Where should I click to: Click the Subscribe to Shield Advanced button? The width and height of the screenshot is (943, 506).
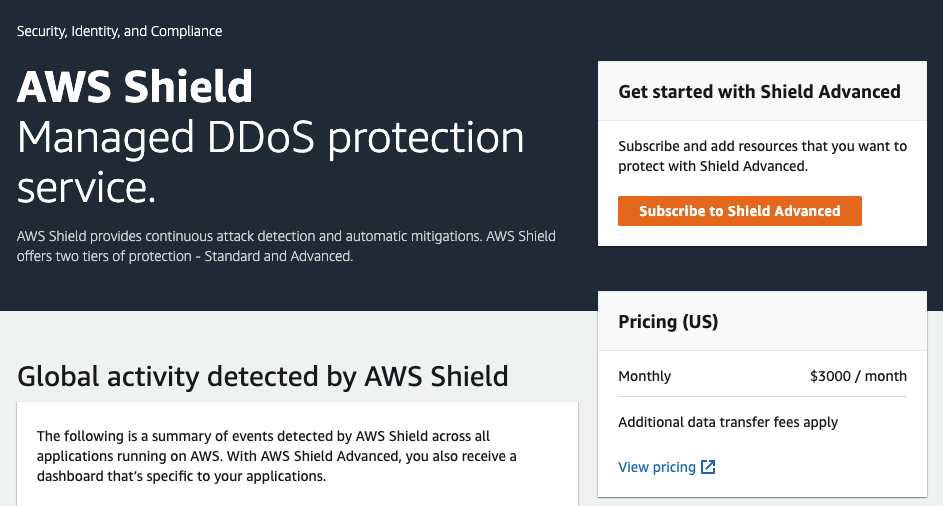(x=739, y=211)
